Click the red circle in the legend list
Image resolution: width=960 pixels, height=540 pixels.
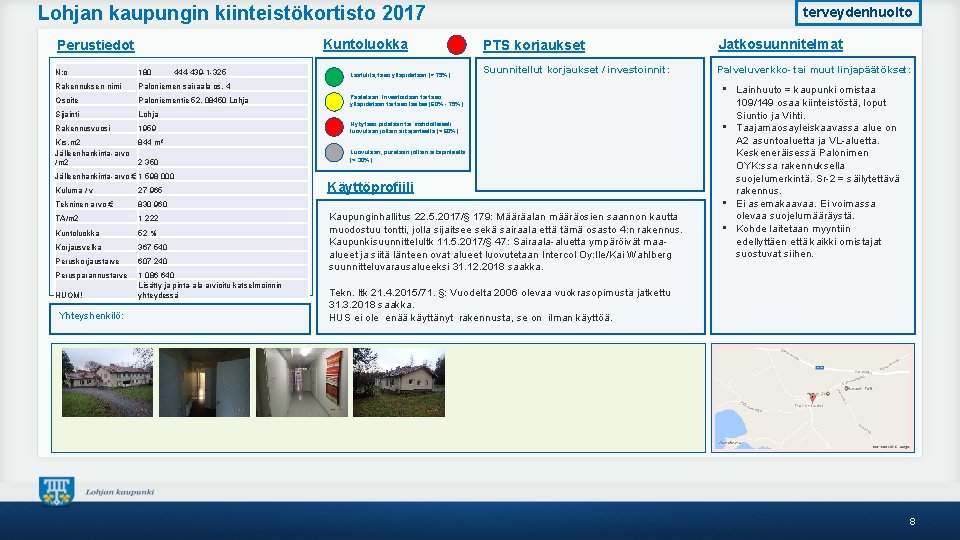[334, 127]
